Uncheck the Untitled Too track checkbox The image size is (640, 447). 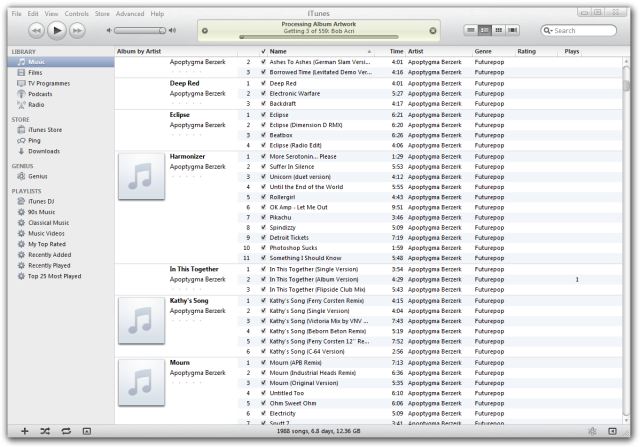pos(263,393)
